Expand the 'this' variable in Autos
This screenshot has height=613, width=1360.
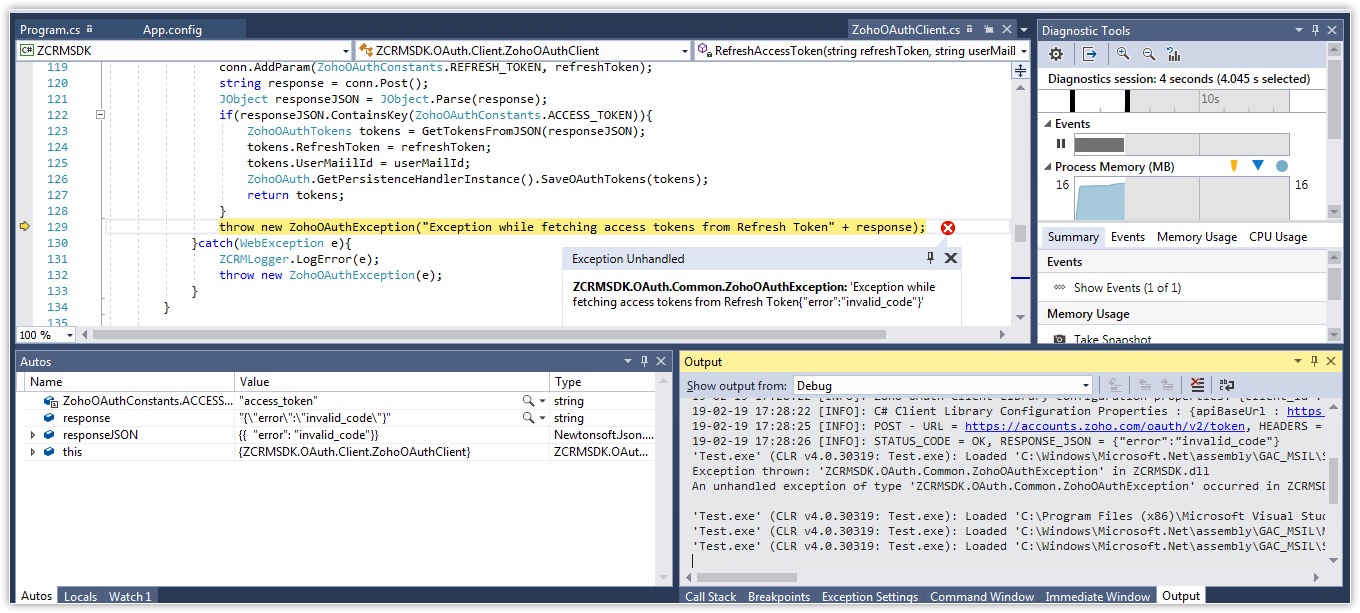(33, 452)
